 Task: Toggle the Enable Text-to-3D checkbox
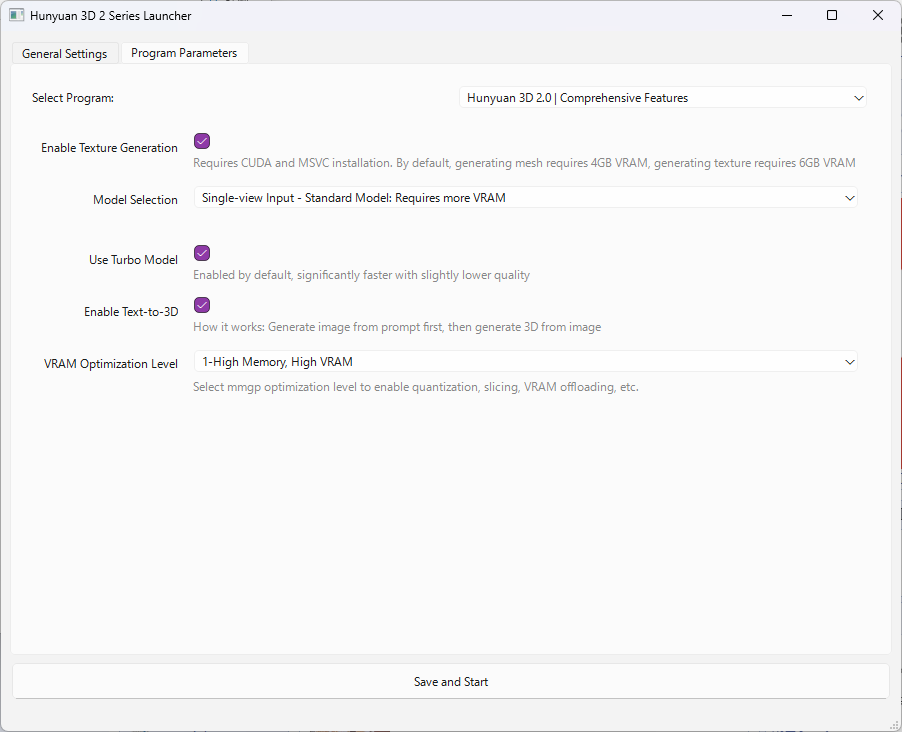pos(202,306)
